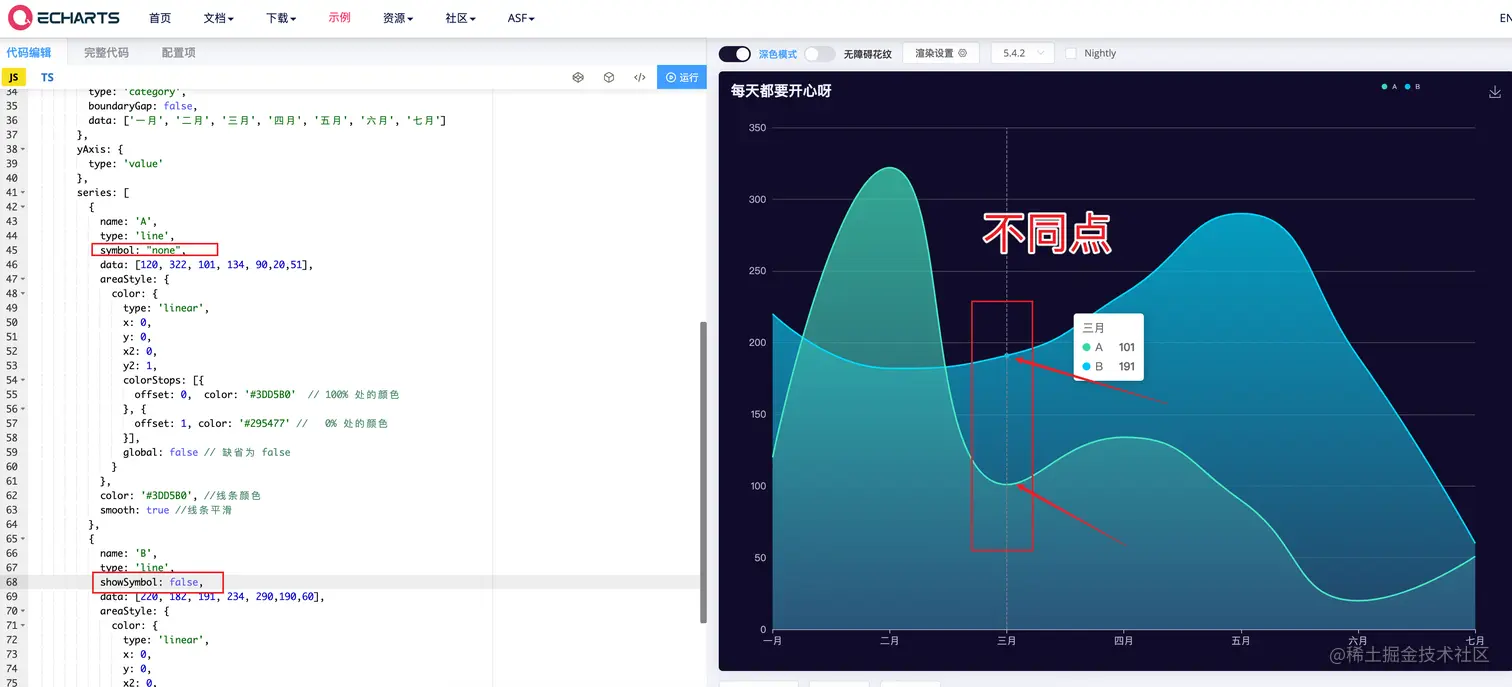Click code line boundaryGap: false

pyautogui.click(x=142, y=106)
